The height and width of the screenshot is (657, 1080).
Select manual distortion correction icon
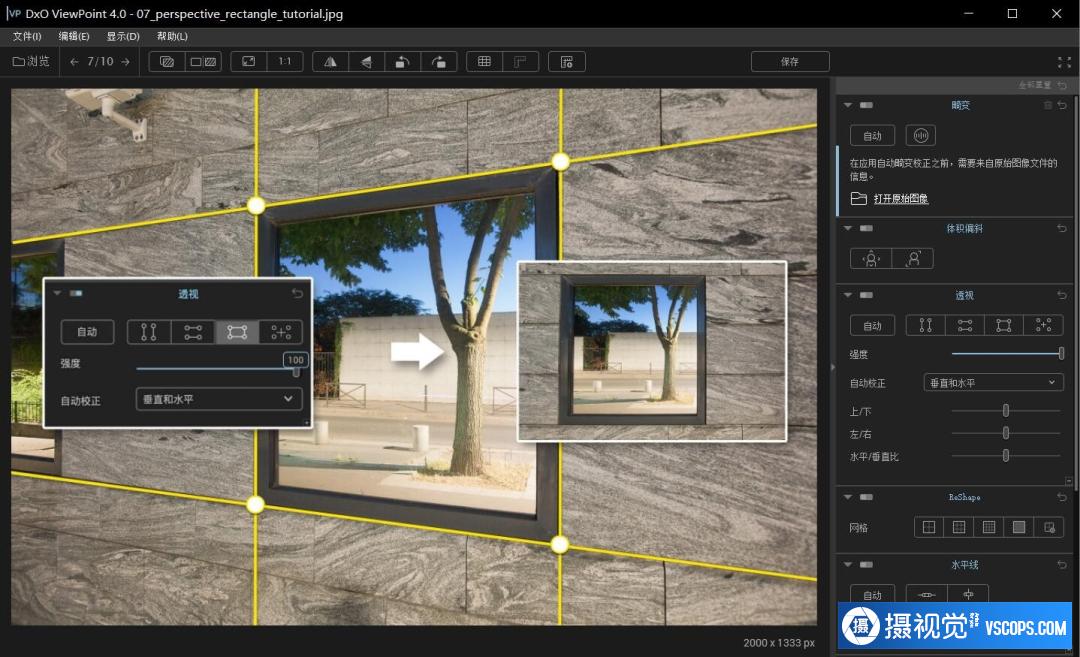(x=921, y=135)
